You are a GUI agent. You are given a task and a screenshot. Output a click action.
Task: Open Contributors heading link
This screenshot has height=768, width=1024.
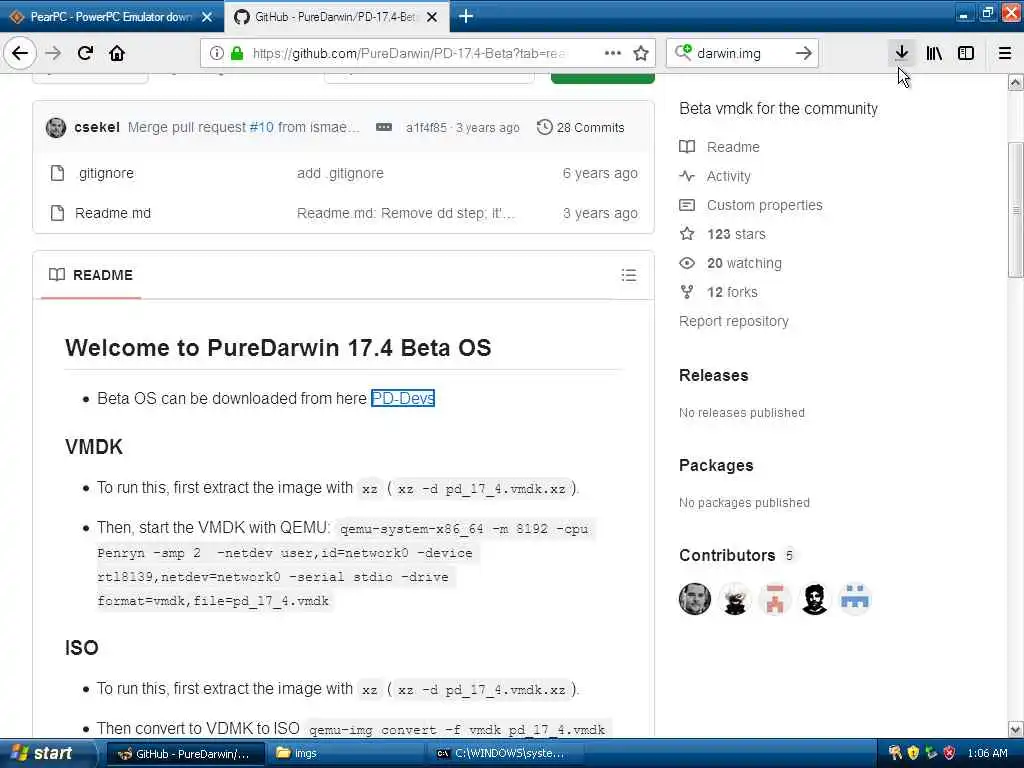727,555
